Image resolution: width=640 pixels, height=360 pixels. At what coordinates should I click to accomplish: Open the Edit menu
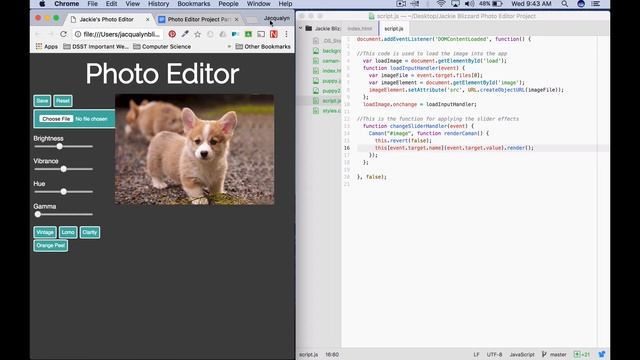111,4
